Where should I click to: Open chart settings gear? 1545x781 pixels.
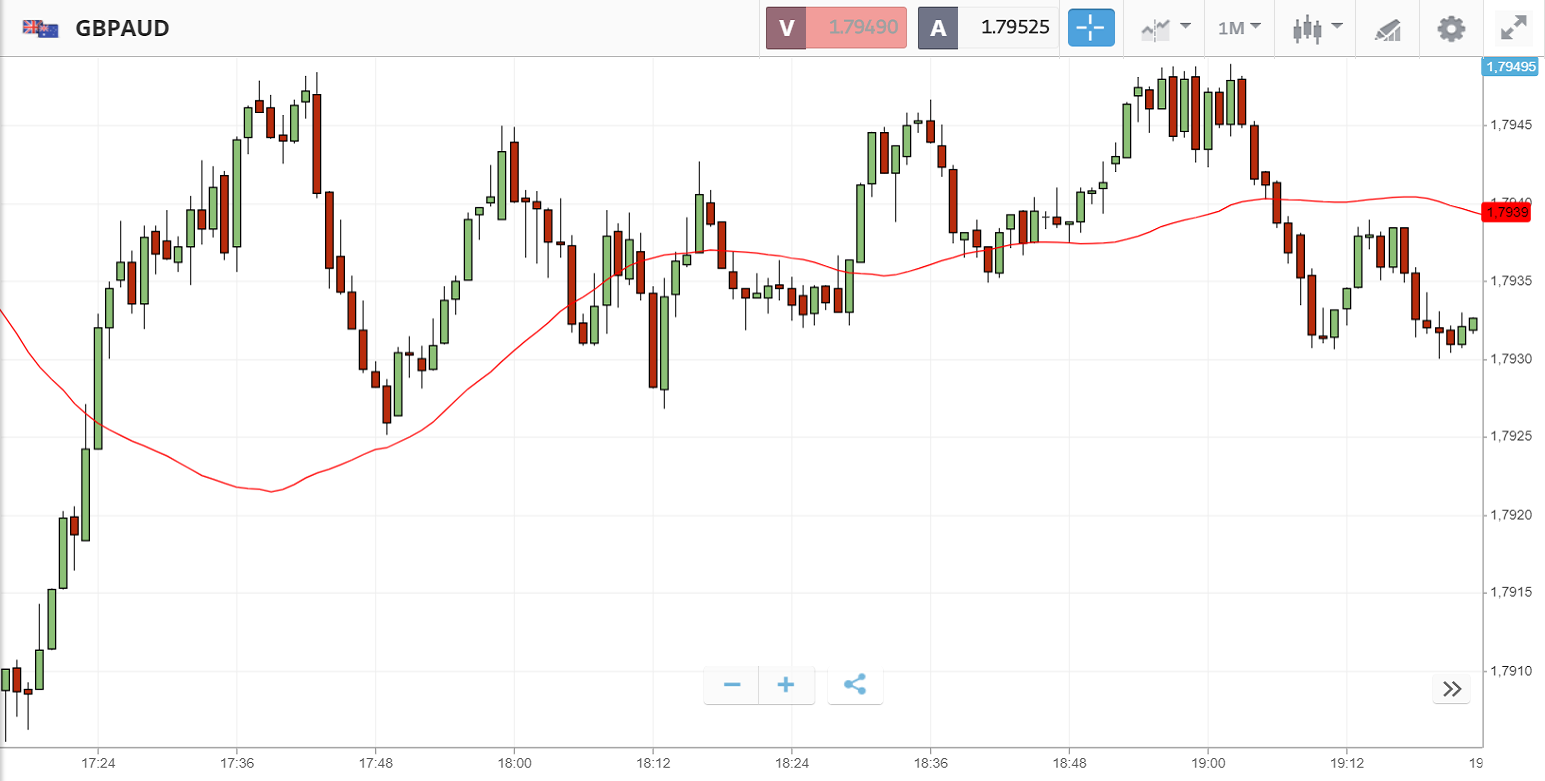(x=1450, y=28)
